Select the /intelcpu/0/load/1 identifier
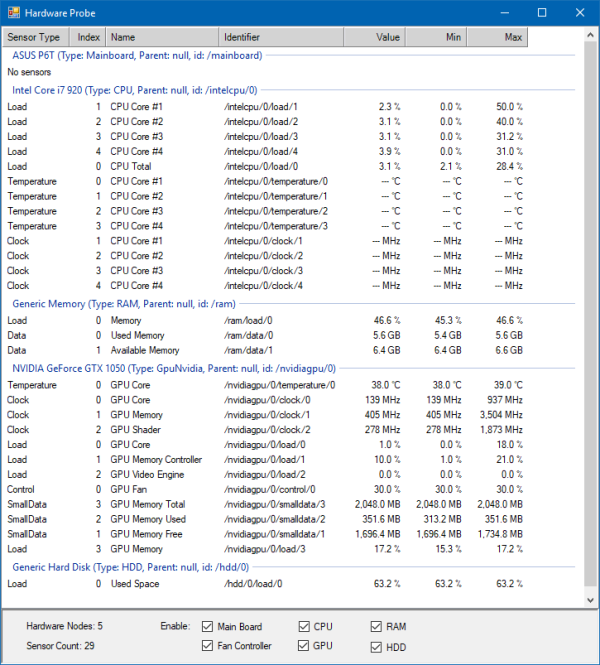 pos(261,107)
